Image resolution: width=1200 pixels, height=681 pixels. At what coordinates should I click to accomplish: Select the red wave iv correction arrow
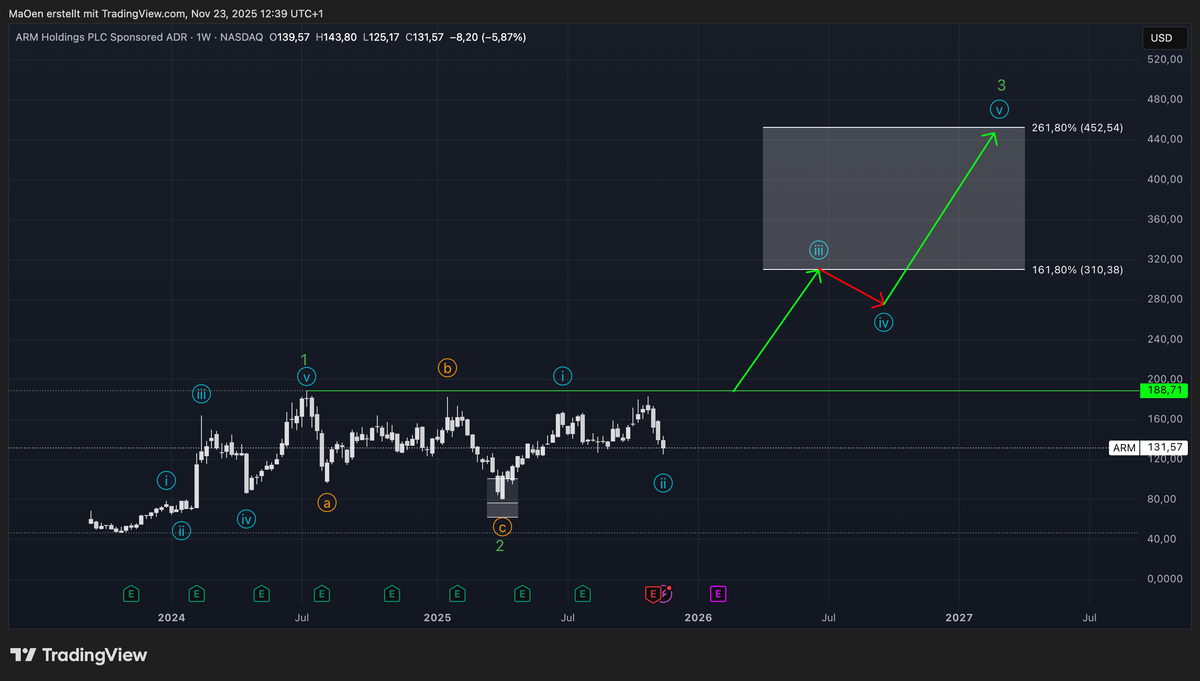click(x=852, y=287)
